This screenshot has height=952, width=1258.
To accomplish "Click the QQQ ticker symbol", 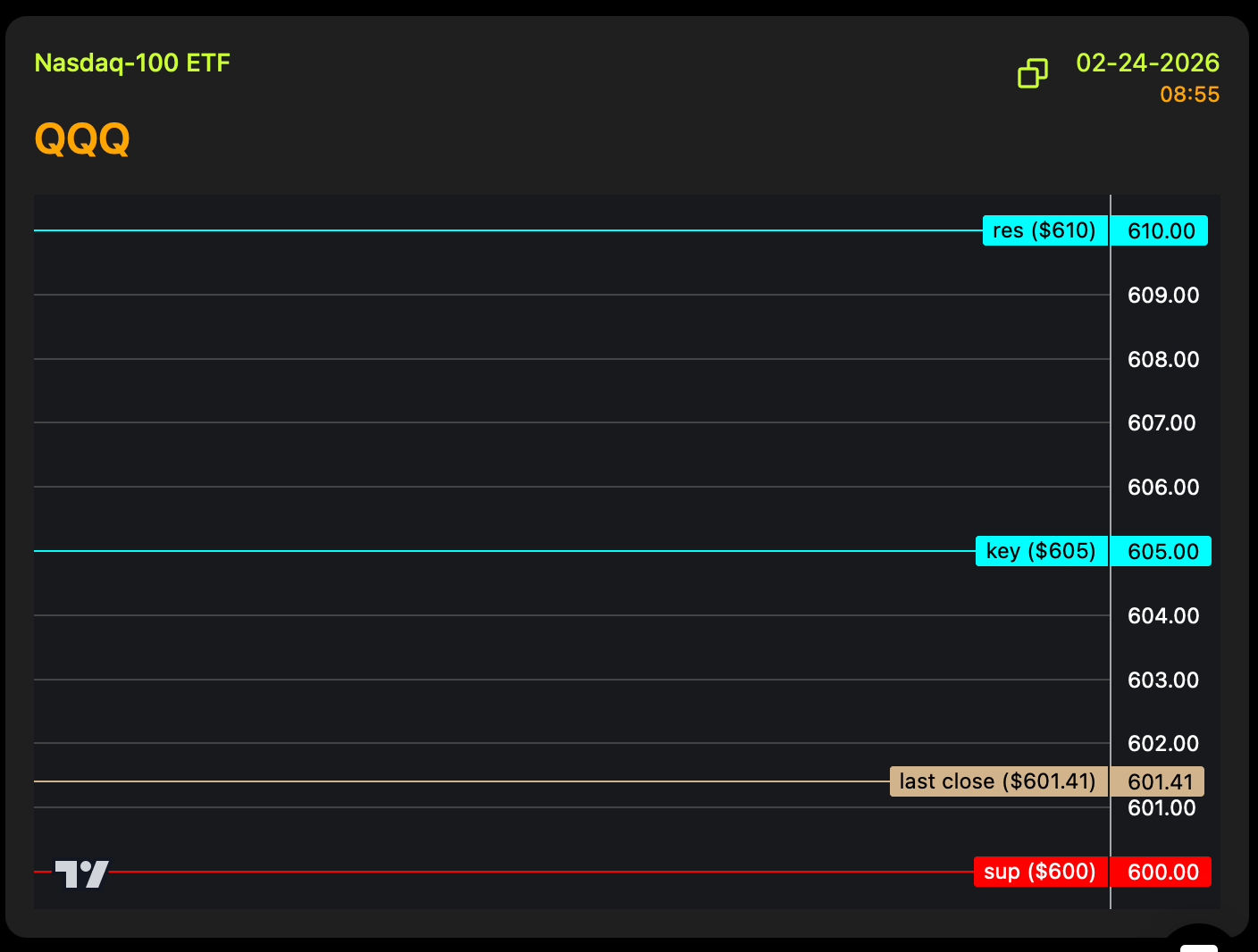I will click(82, 138).
